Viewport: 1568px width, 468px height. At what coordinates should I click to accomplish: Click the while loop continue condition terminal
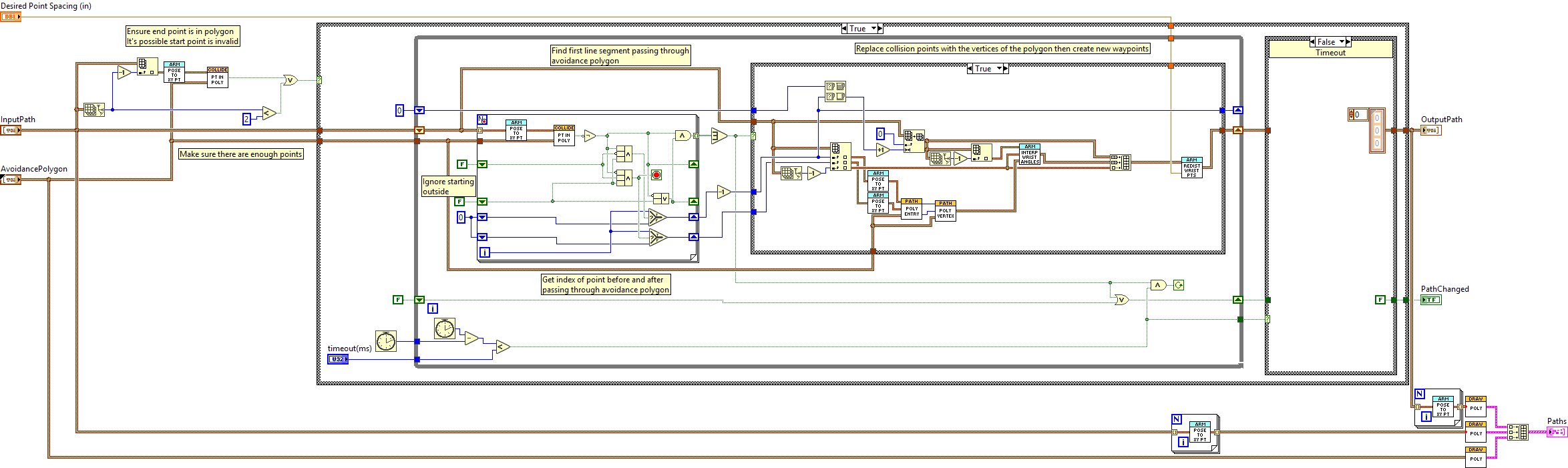(1179, 285)
